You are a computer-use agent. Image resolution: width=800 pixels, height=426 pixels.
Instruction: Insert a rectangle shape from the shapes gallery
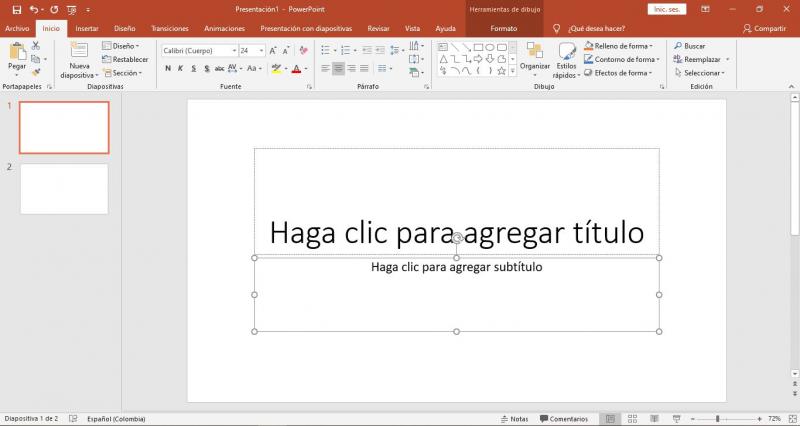pos(478,47)
